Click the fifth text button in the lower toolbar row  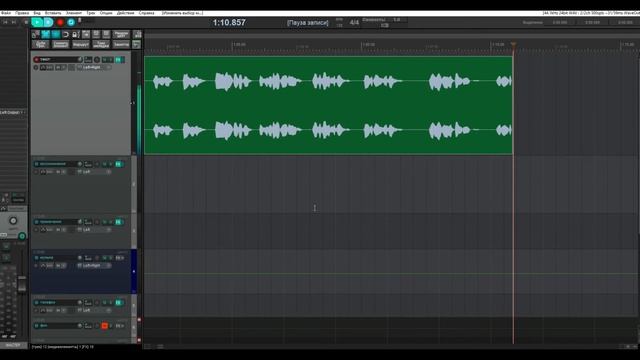121,44
